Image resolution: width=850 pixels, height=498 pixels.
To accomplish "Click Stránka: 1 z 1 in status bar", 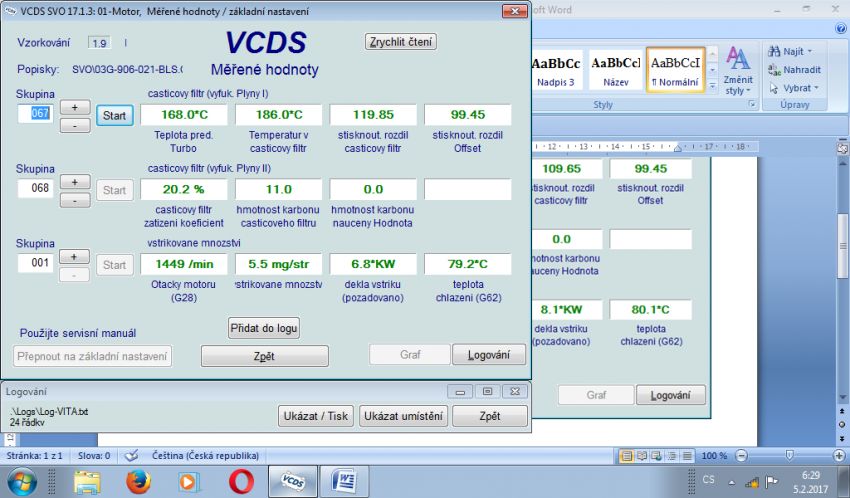I will (x=35, y=456).
